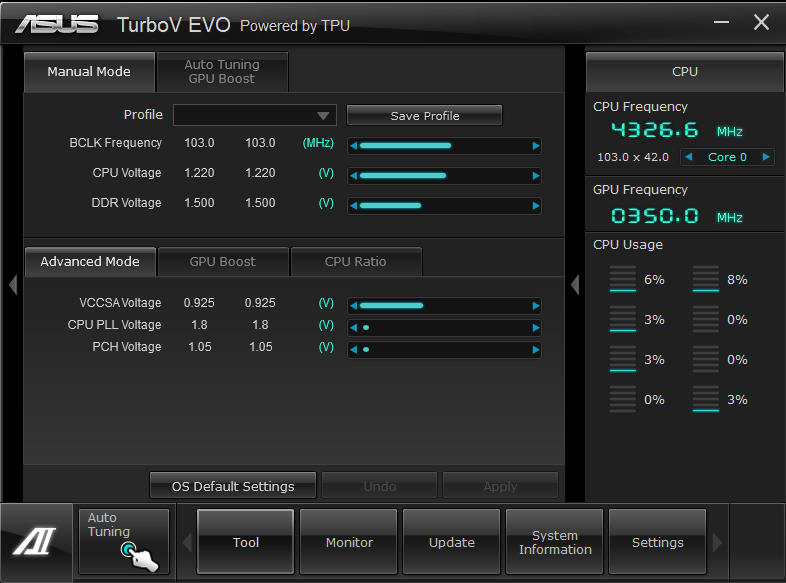Image resolution: width=786 pixels, height=583 pixels.
Task: Adjust the CPU Voltage slider
Action: tap(445, 175)
